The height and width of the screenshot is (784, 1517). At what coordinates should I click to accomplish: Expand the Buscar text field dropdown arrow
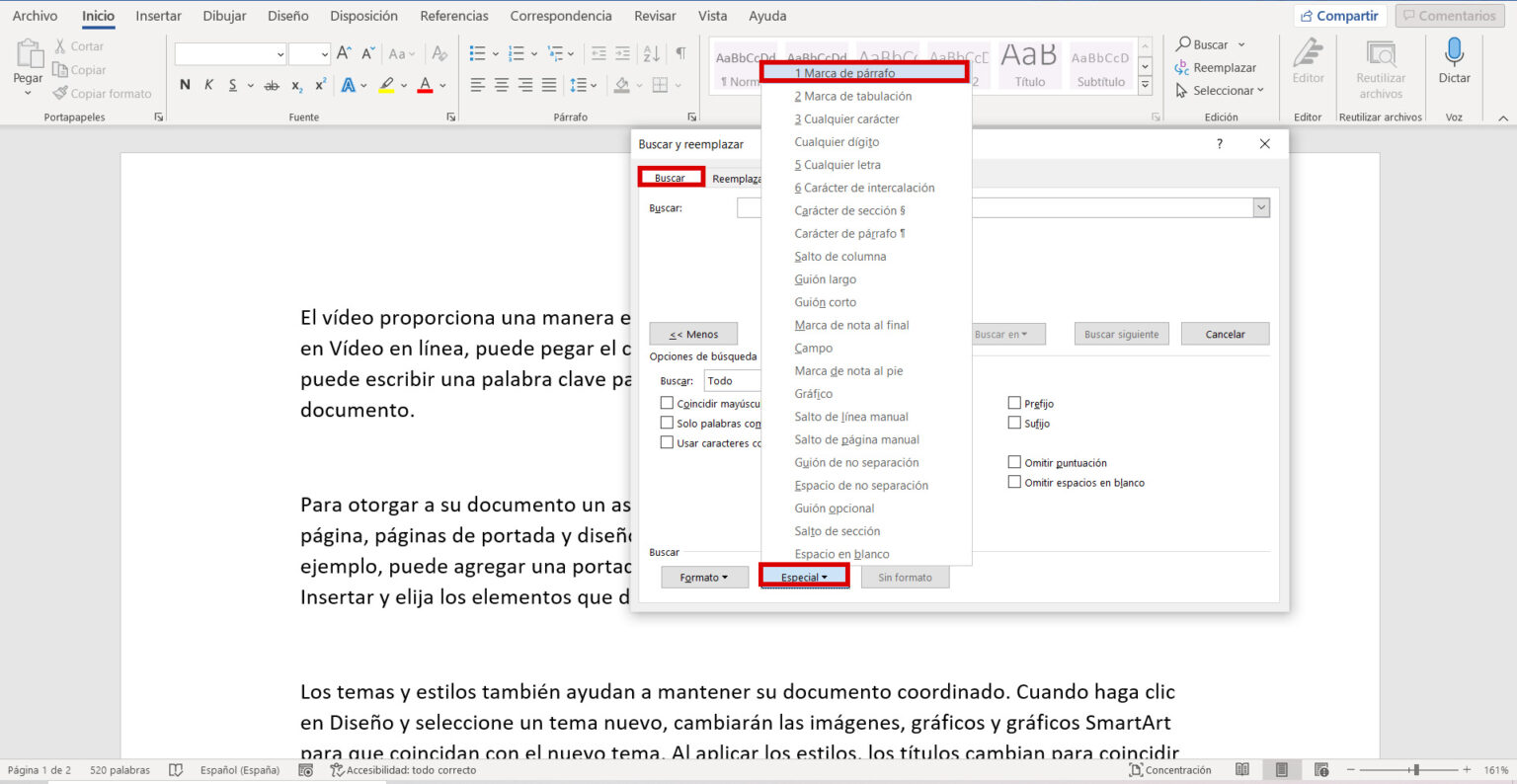point(1260,208)
